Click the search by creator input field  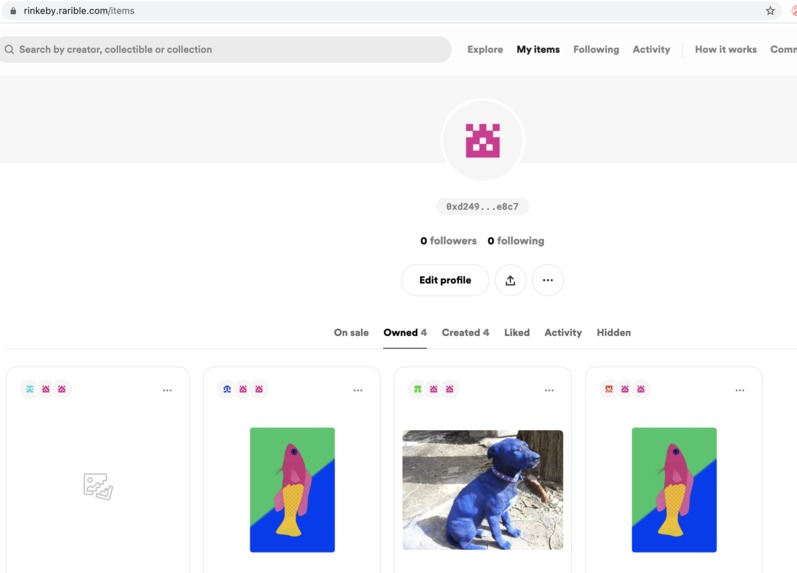pyautogui.click(x=224, y=49)
